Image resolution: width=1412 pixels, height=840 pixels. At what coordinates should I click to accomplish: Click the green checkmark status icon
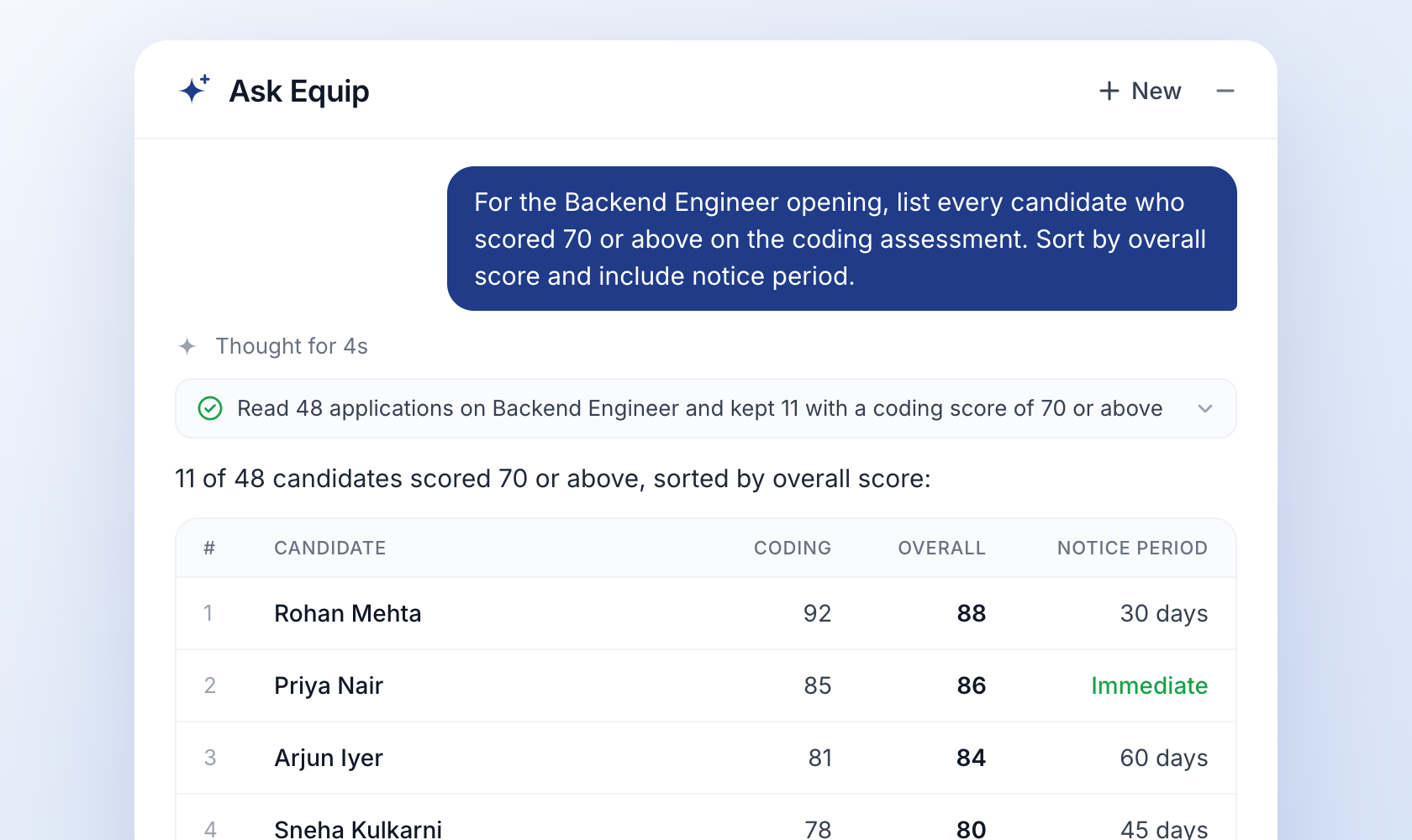(x=210, y=408)
